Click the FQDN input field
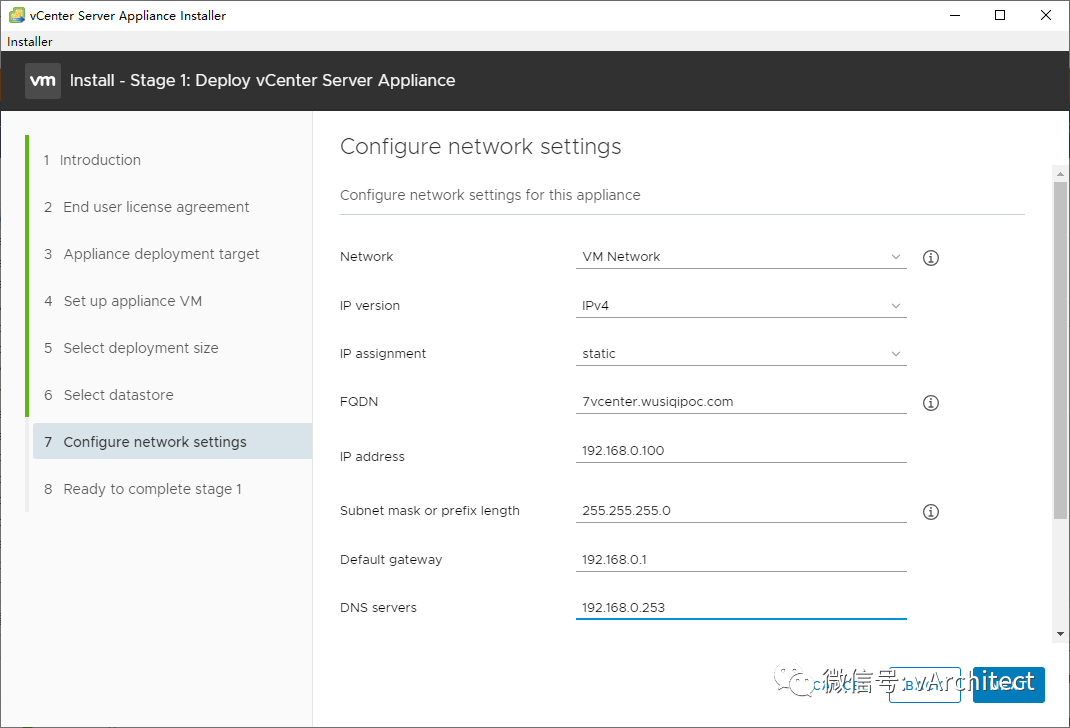The image size is (1070, 728). [741, 402]
